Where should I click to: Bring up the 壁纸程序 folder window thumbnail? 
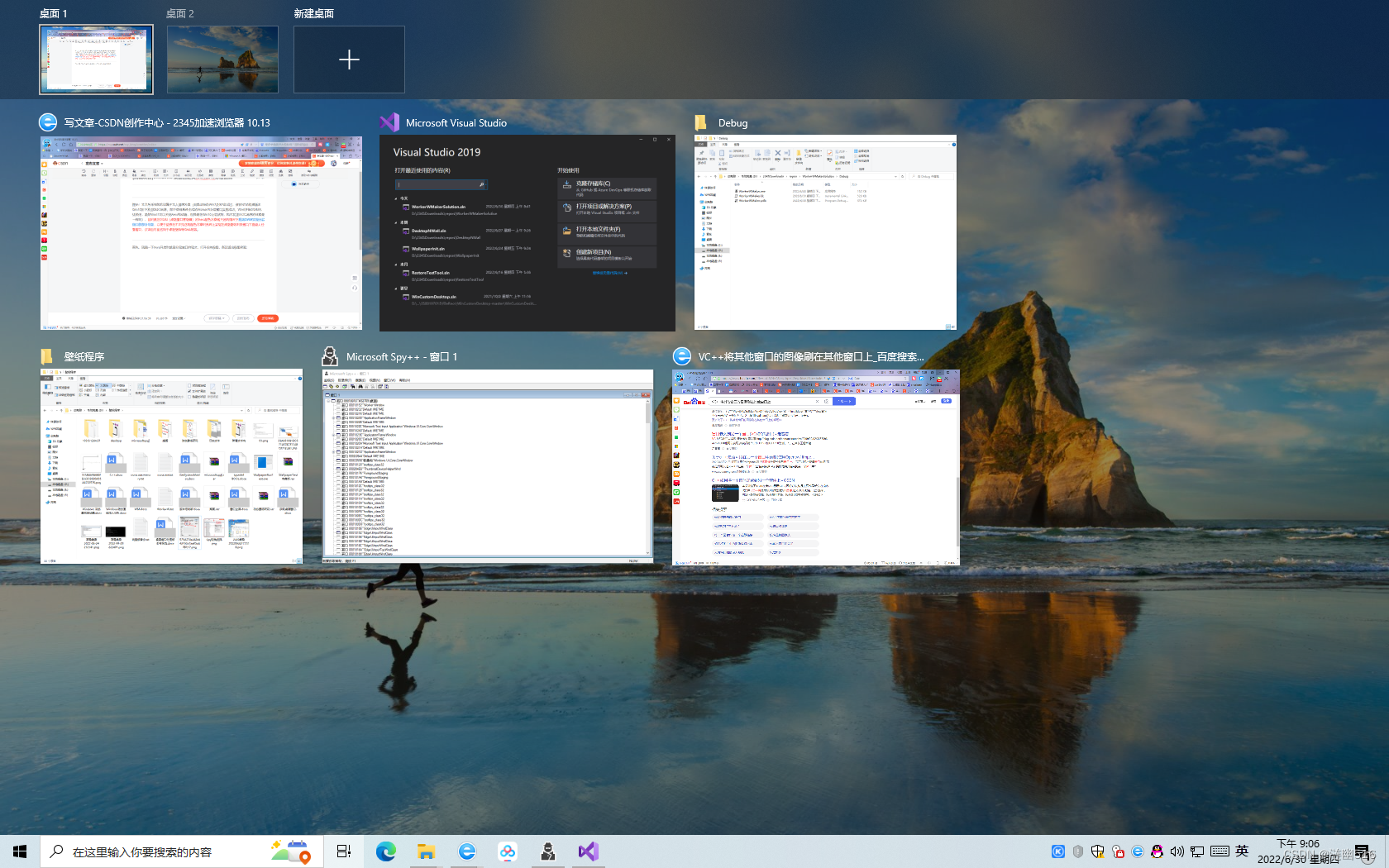pos(171,467)
